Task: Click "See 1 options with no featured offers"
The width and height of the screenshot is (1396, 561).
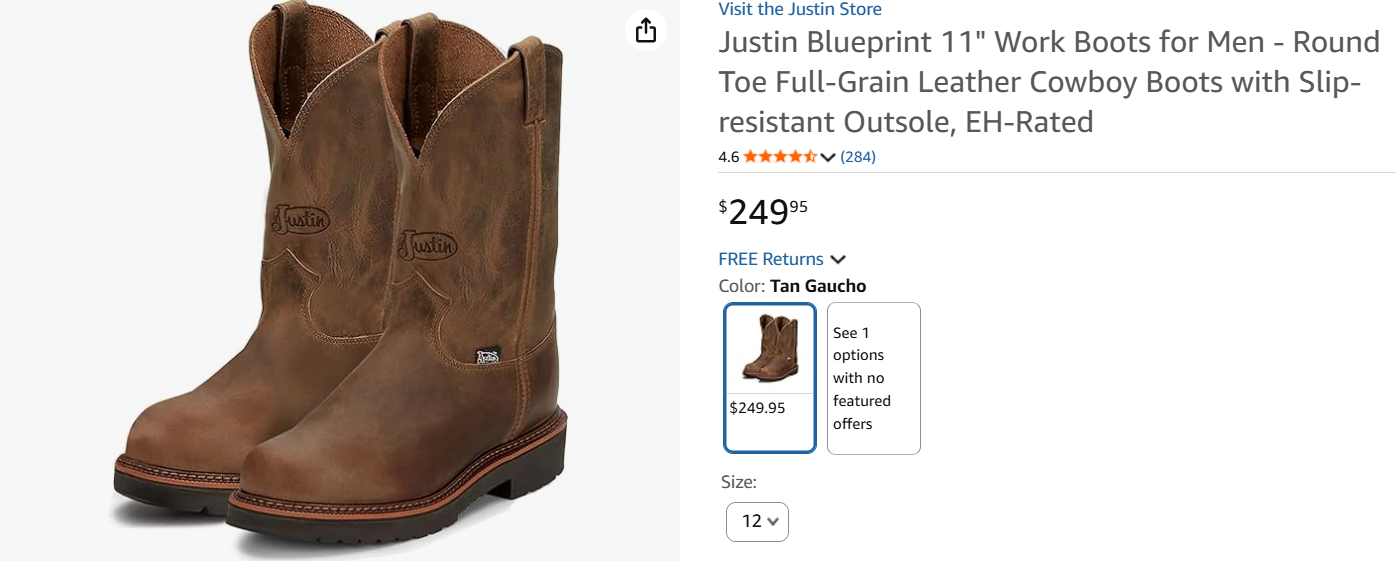Action: coord(873,378)
